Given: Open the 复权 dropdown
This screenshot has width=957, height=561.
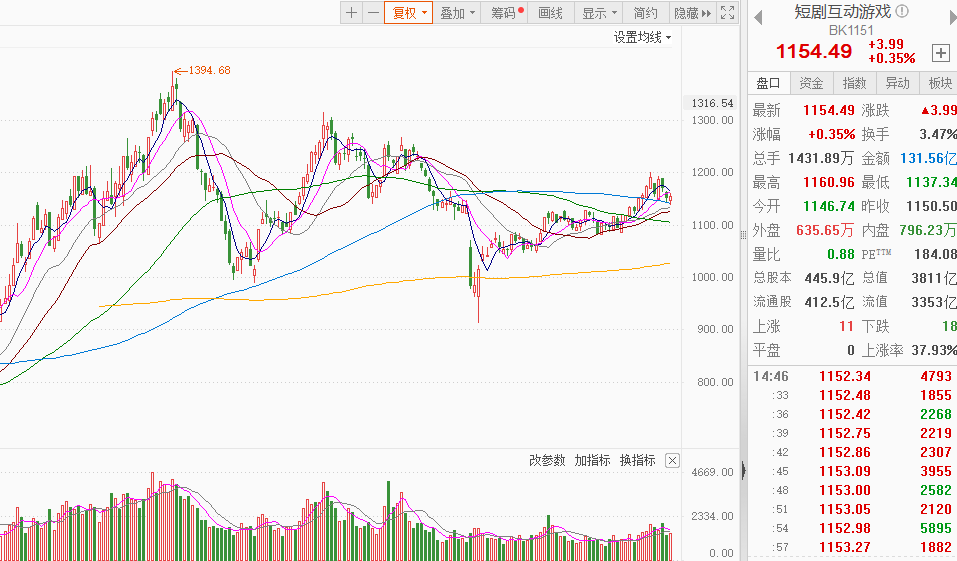Looking at the screenshot, I should click(408, 13).
